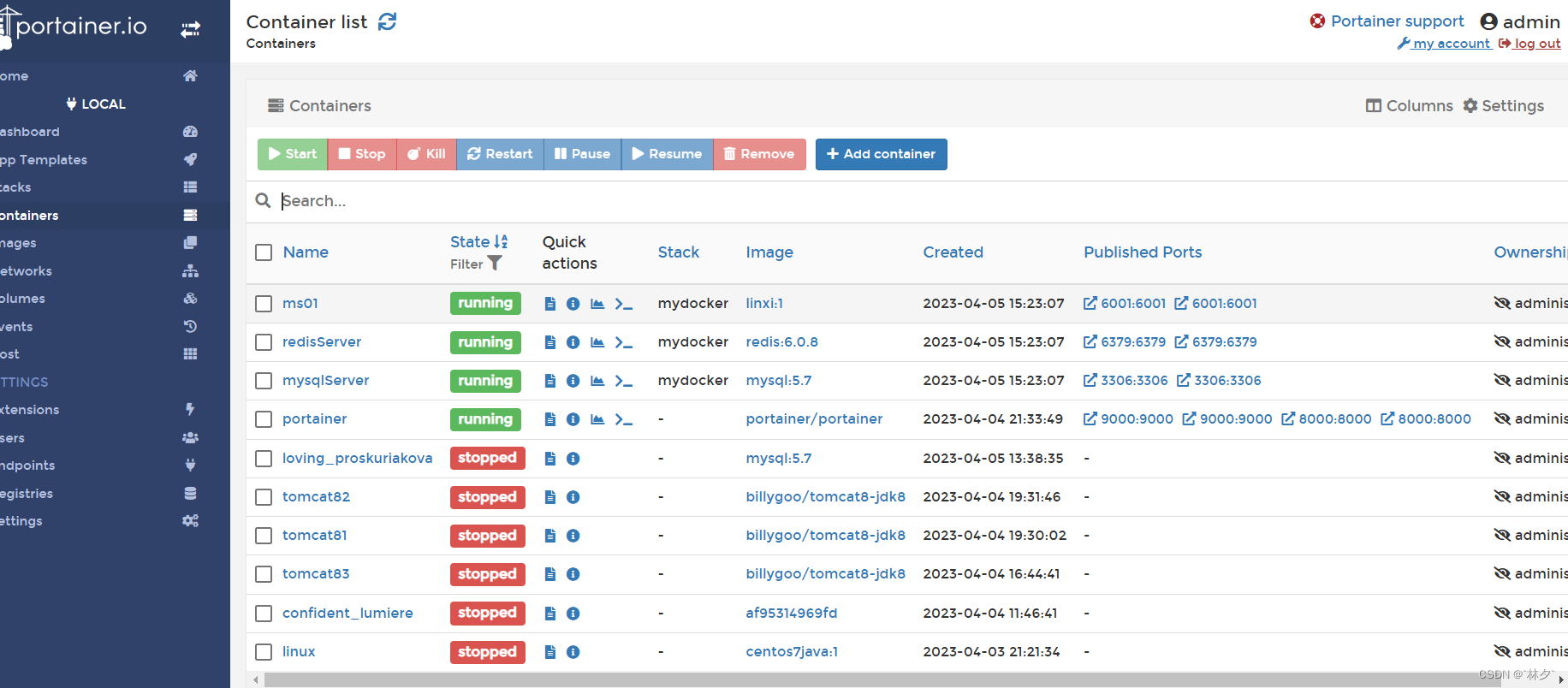This screenshot has width=1568, height=688.
Task: Open inspect icon for linux container
Action: tap(573, 652)
